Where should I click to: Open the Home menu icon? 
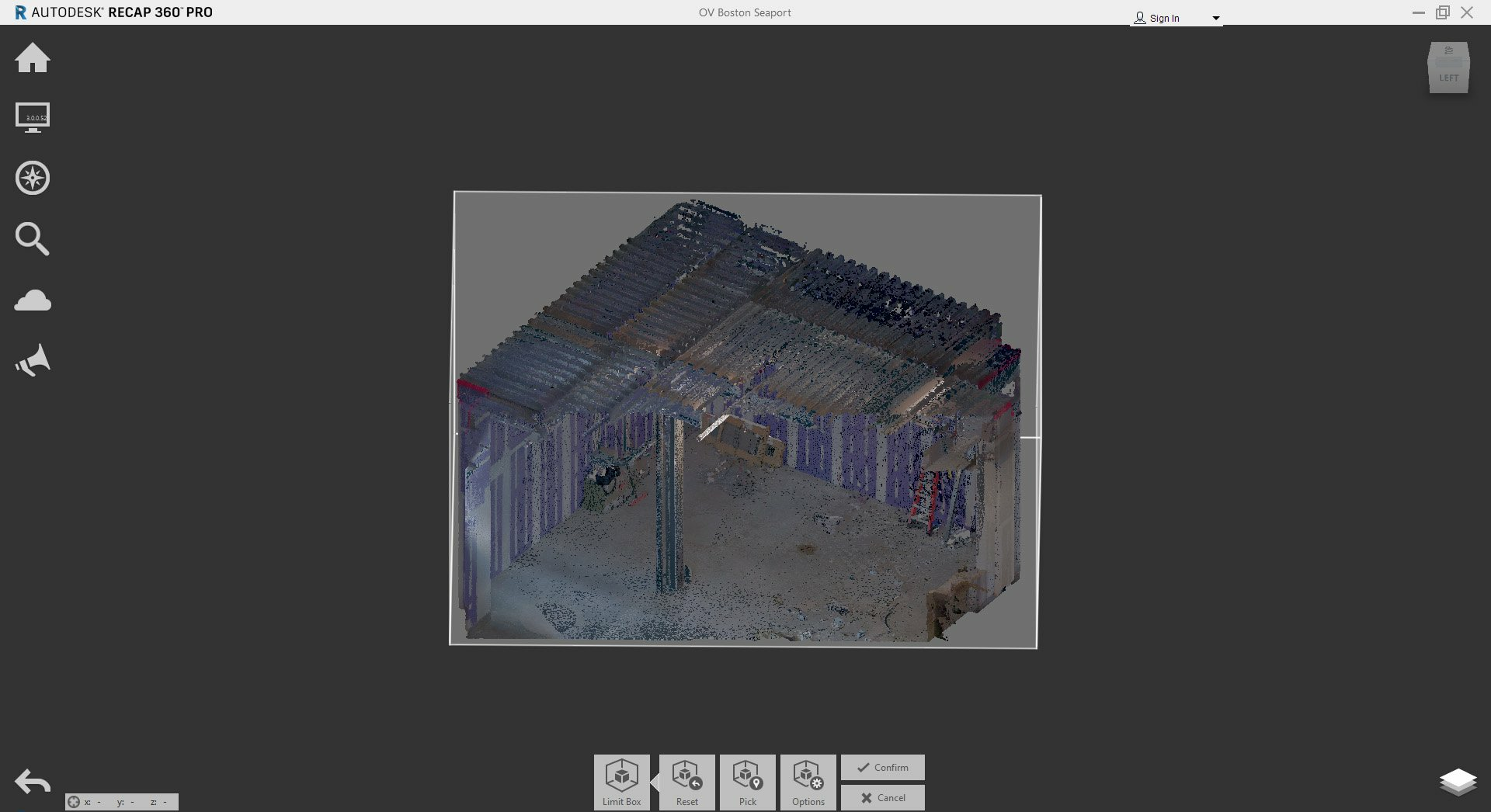pyautogui.click(x=33, y=58)
